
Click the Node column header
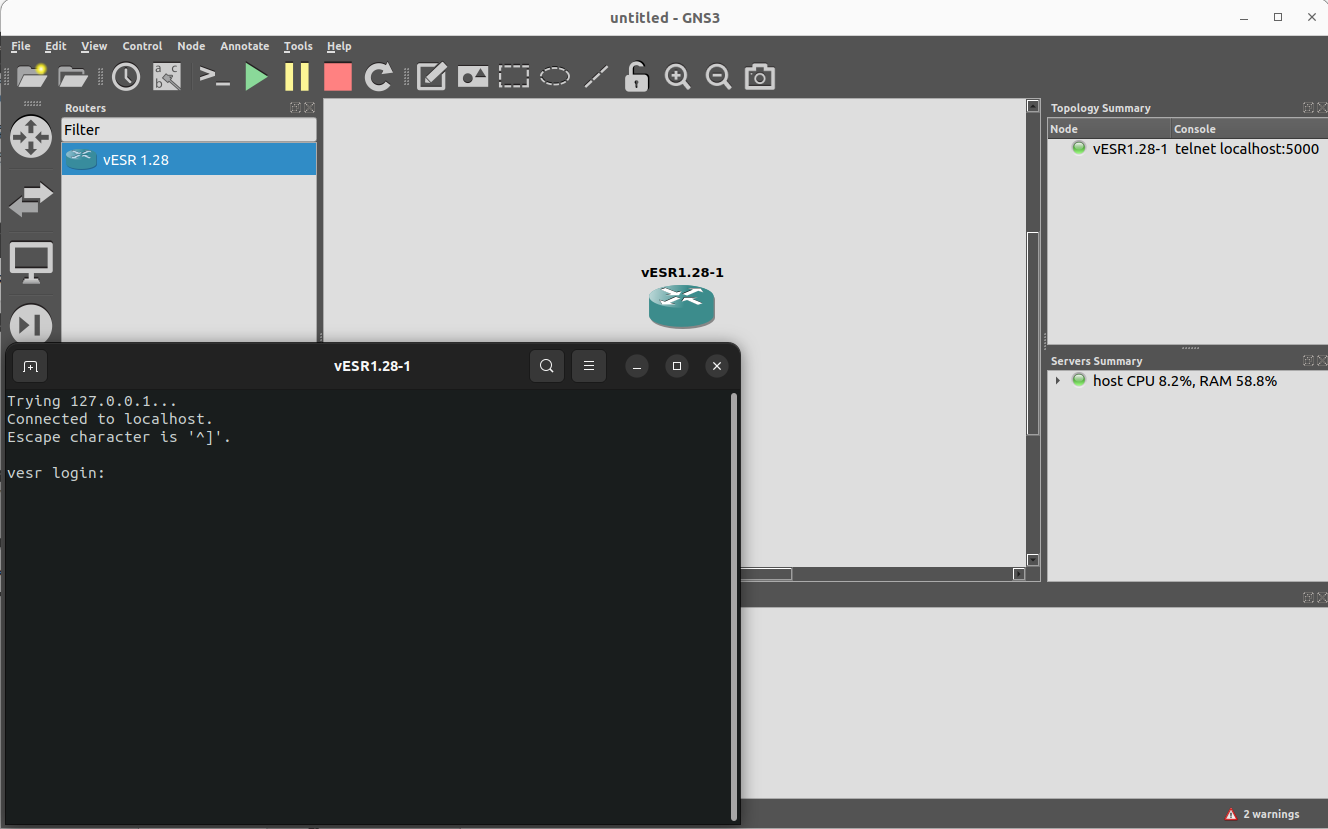(1110, 129)
